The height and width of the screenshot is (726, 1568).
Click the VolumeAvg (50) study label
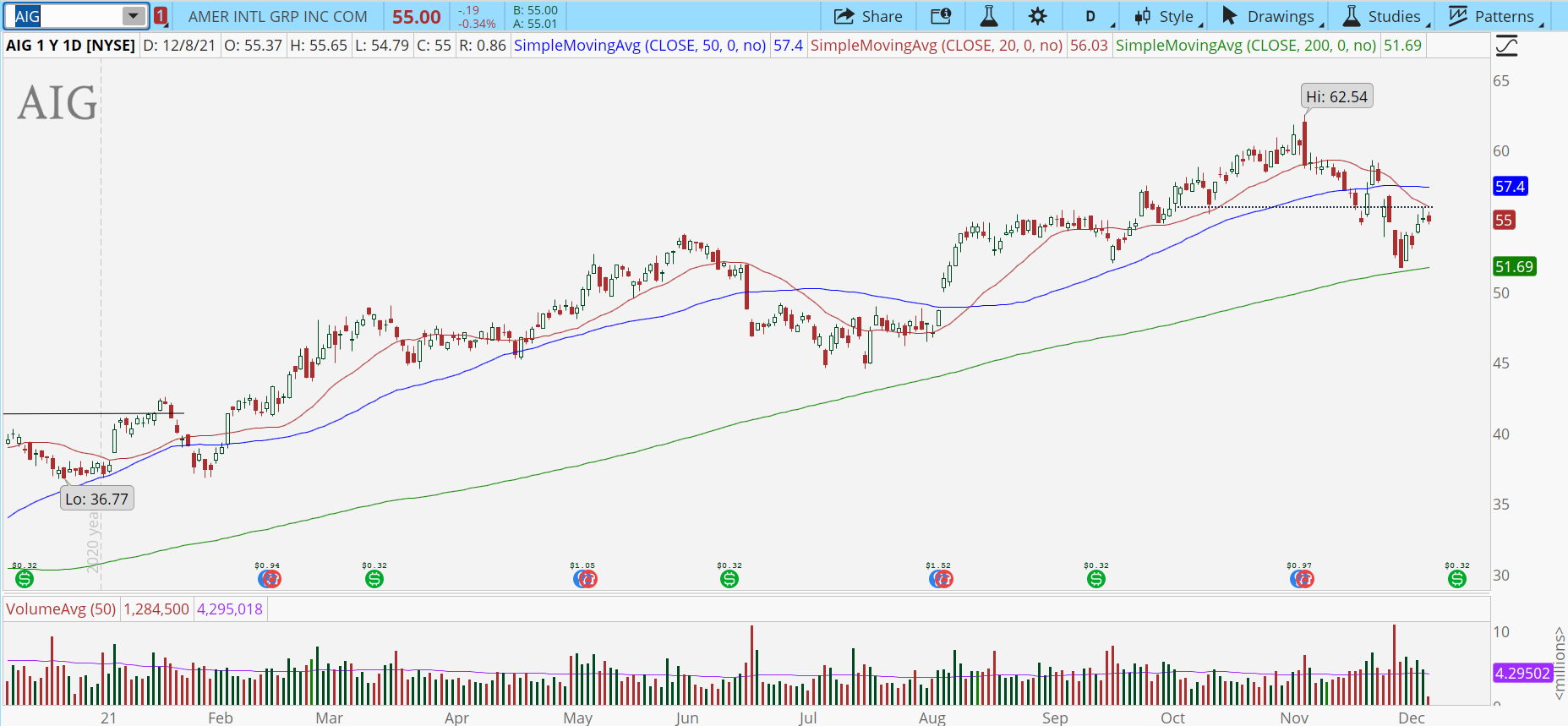61,609
